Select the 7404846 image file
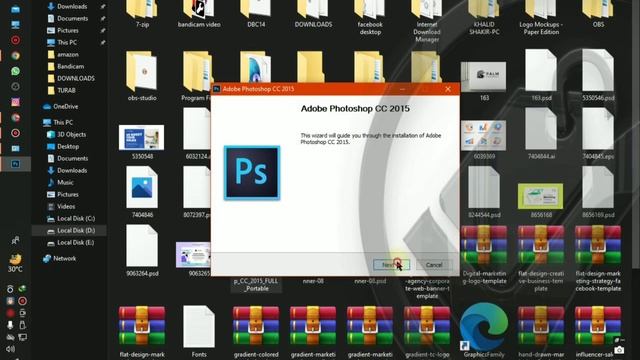This screenshot has height=360, width=640. pyautogui.click(x=142, y=192)
